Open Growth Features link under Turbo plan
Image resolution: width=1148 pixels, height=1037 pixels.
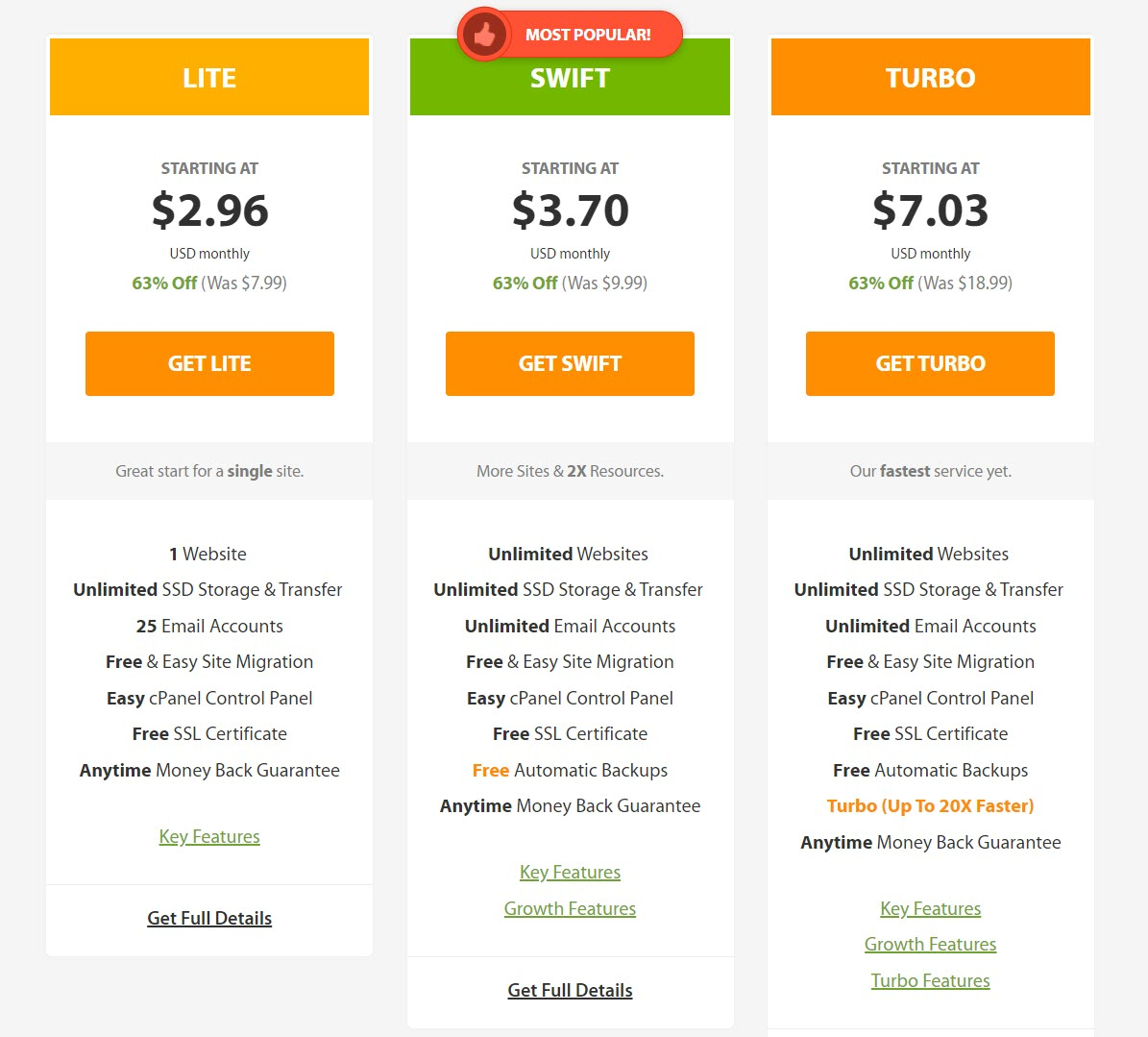[x=930, y=944]
